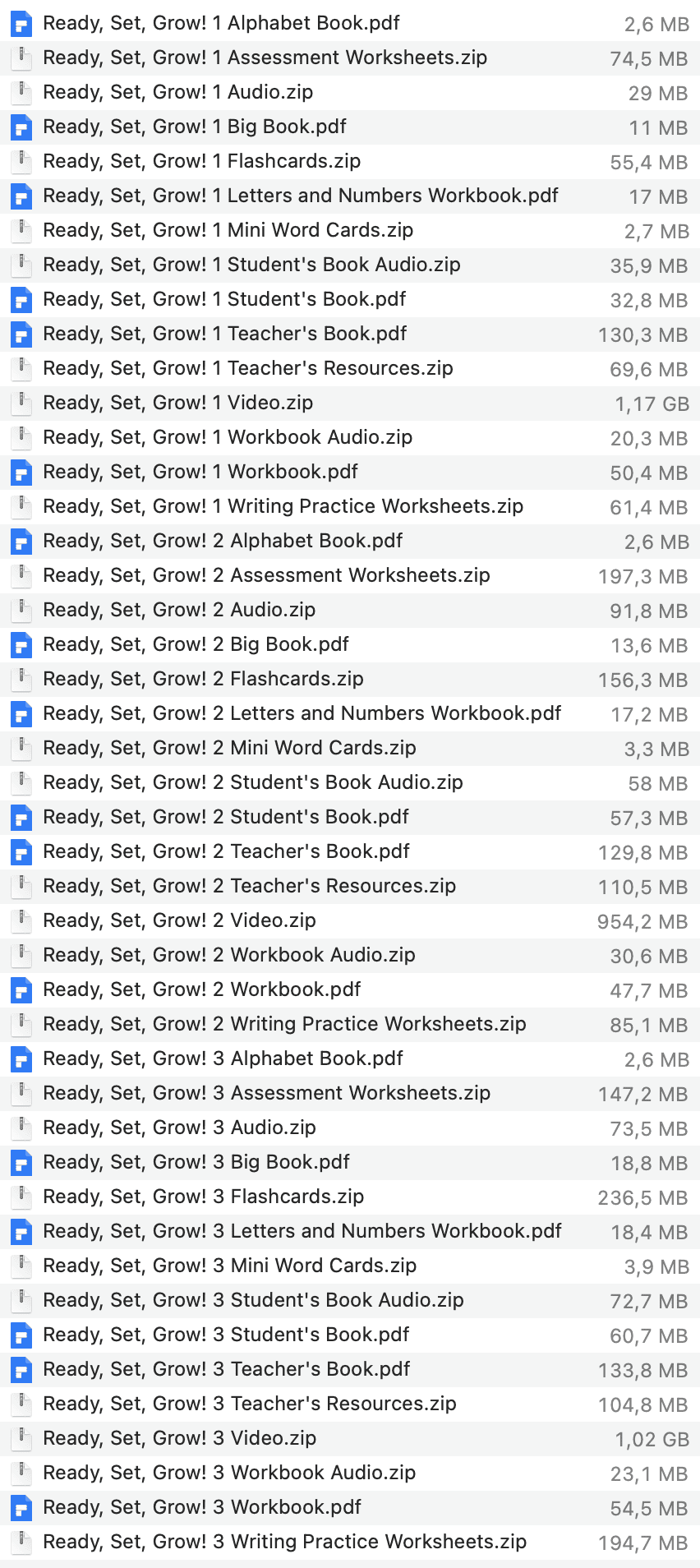
Task: Select file Ready, Set, Grow! 3 Student's Book Audio.zip
Action: 350,1300
